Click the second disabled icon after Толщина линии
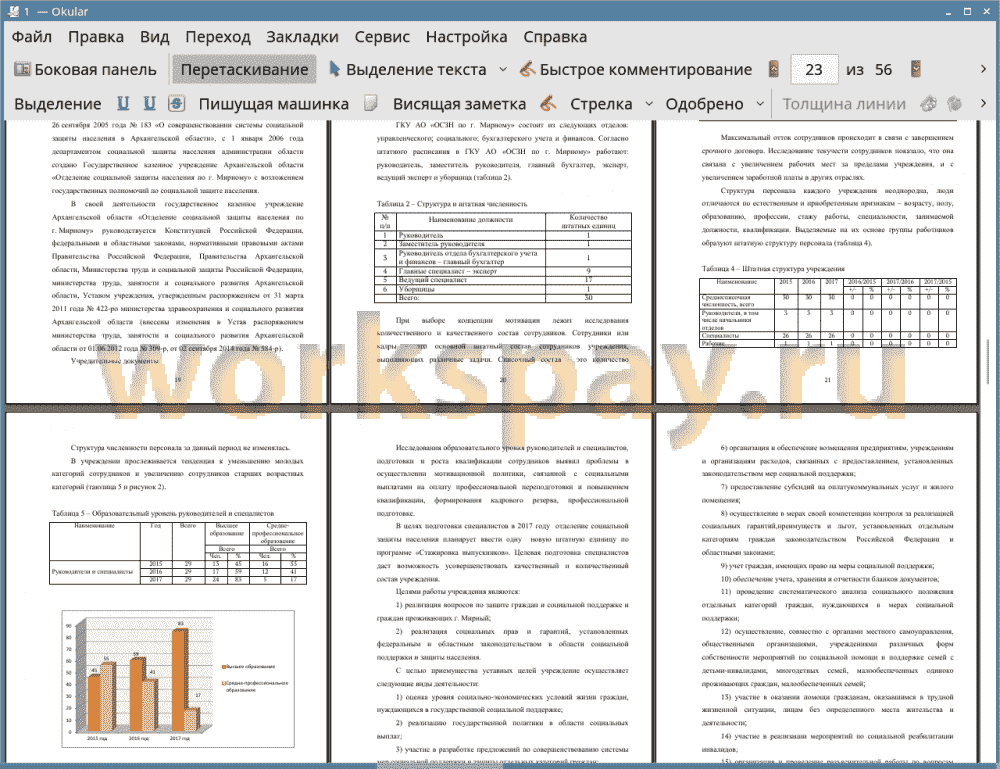 point(955,103)
